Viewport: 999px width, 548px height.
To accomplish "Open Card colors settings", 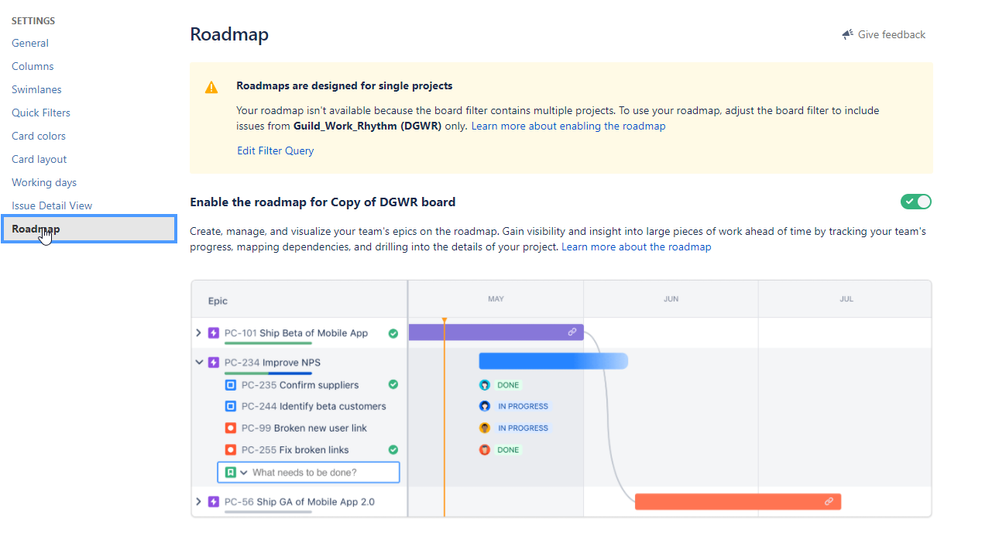I will click(x=38, y=136).
